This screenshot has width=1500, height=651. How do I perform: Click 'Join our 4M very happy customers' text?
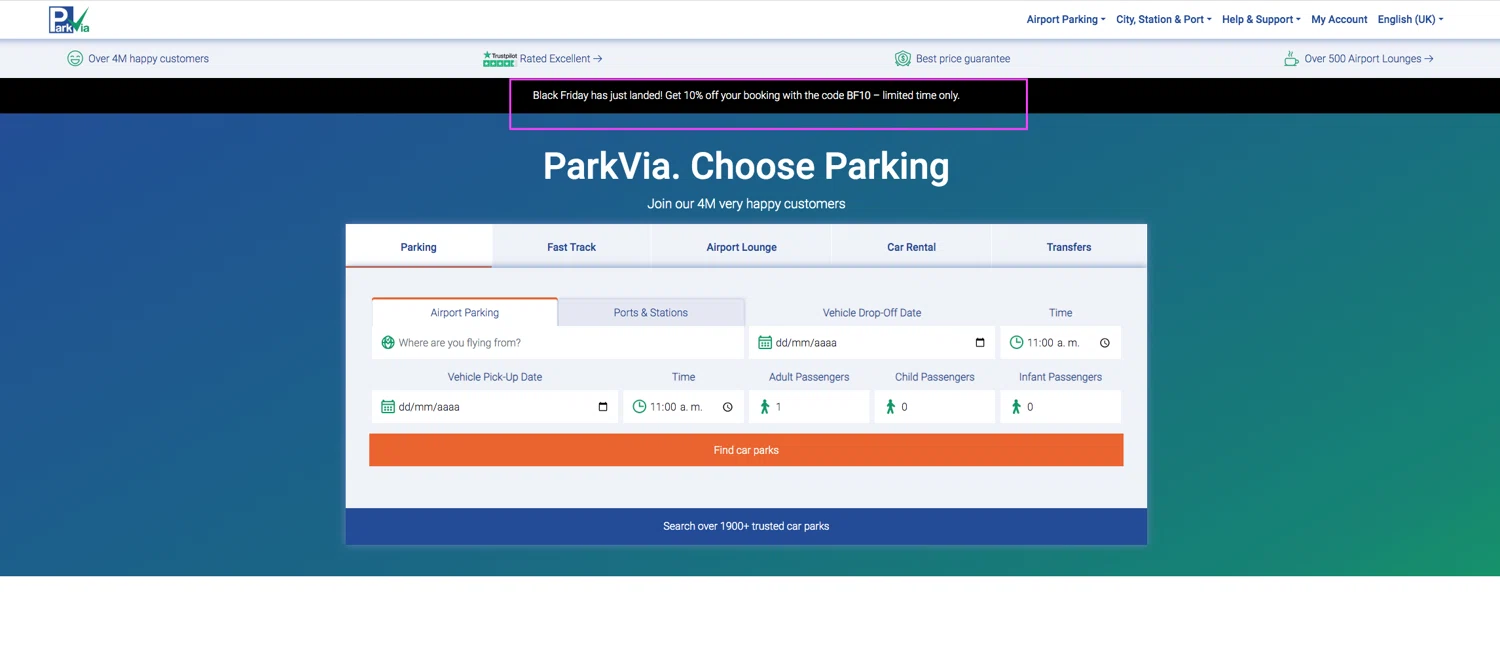click(x=746, y=204)
